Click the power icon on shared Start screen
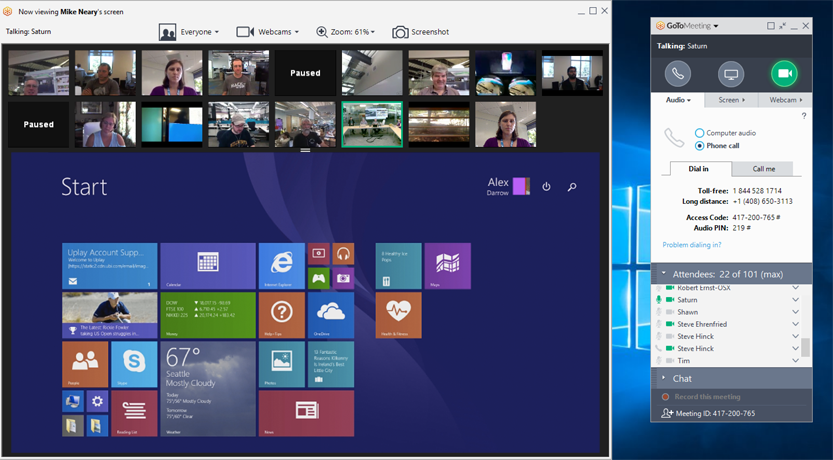Image resolution: width=833 pixels, height=460 pixels. (x=546, y=186)
